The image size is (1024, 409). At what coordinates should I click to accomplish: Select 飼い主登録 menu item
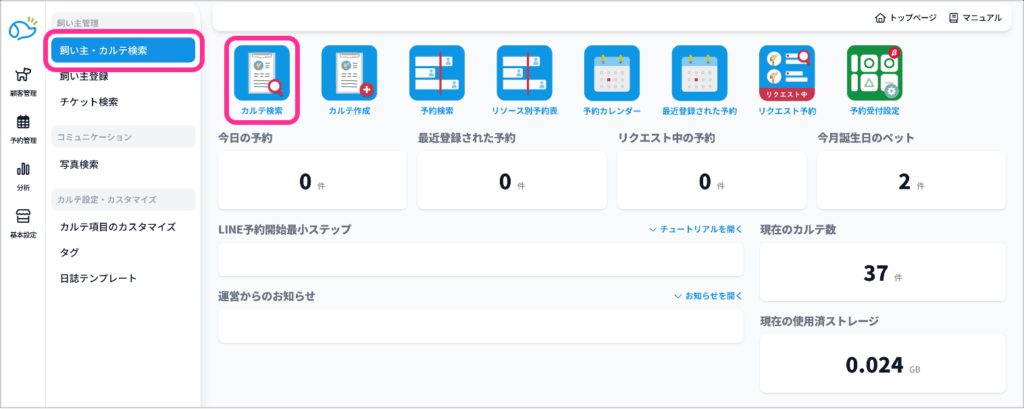(84, 76)
